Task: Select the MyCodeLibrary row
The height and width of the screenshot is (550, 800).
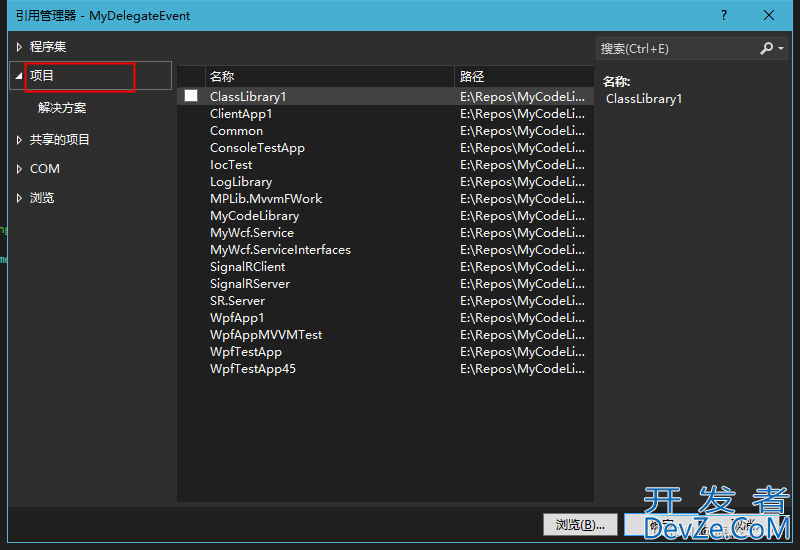Action: pyautogui.click(x=386, y=215)
